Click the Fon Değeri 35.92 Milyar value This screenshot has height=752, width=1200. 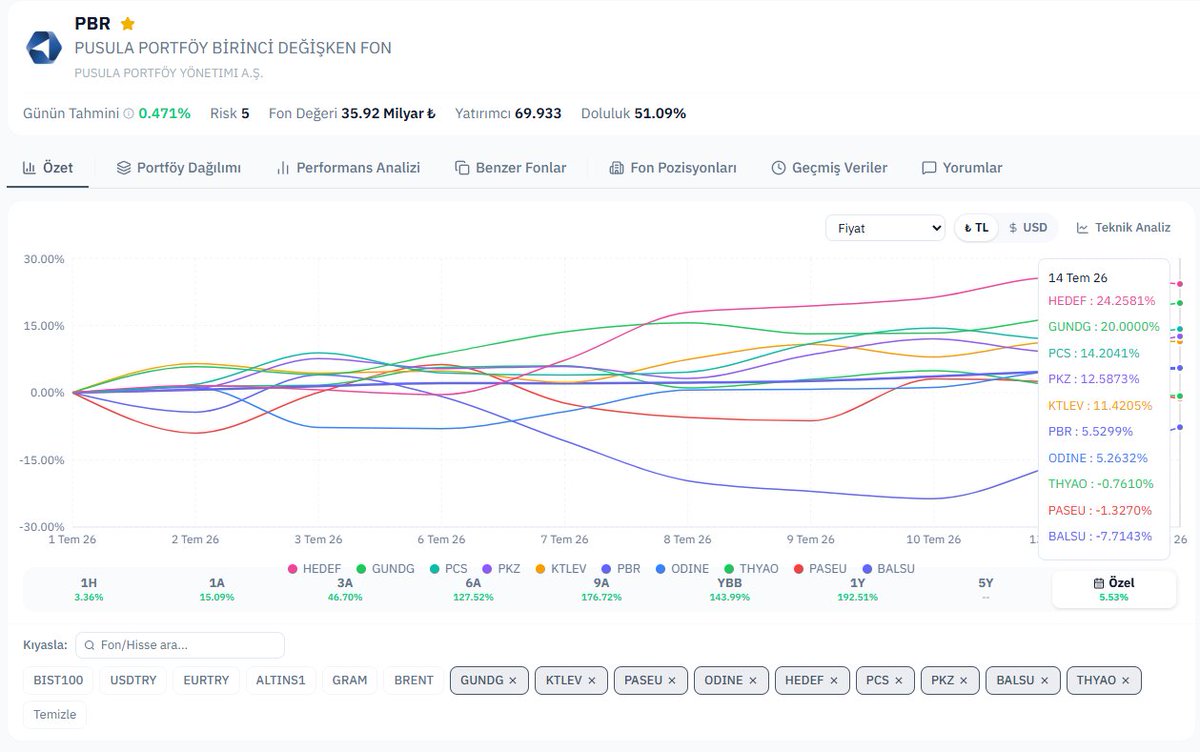click(x=388, y=114)
